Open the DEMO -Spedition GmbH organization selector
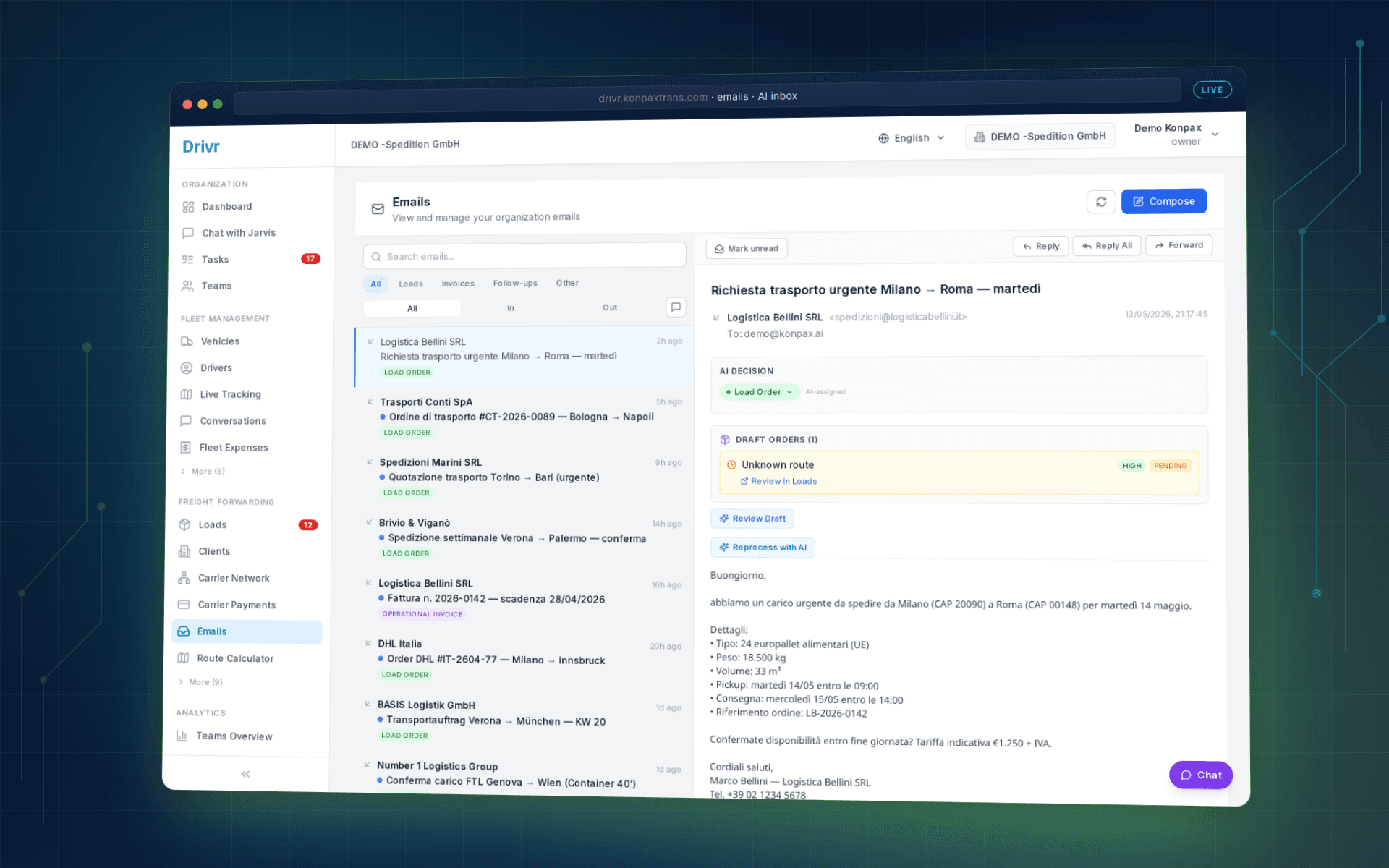The image size is (1389, 868). pyautogui.click(x=1040, y=137)
